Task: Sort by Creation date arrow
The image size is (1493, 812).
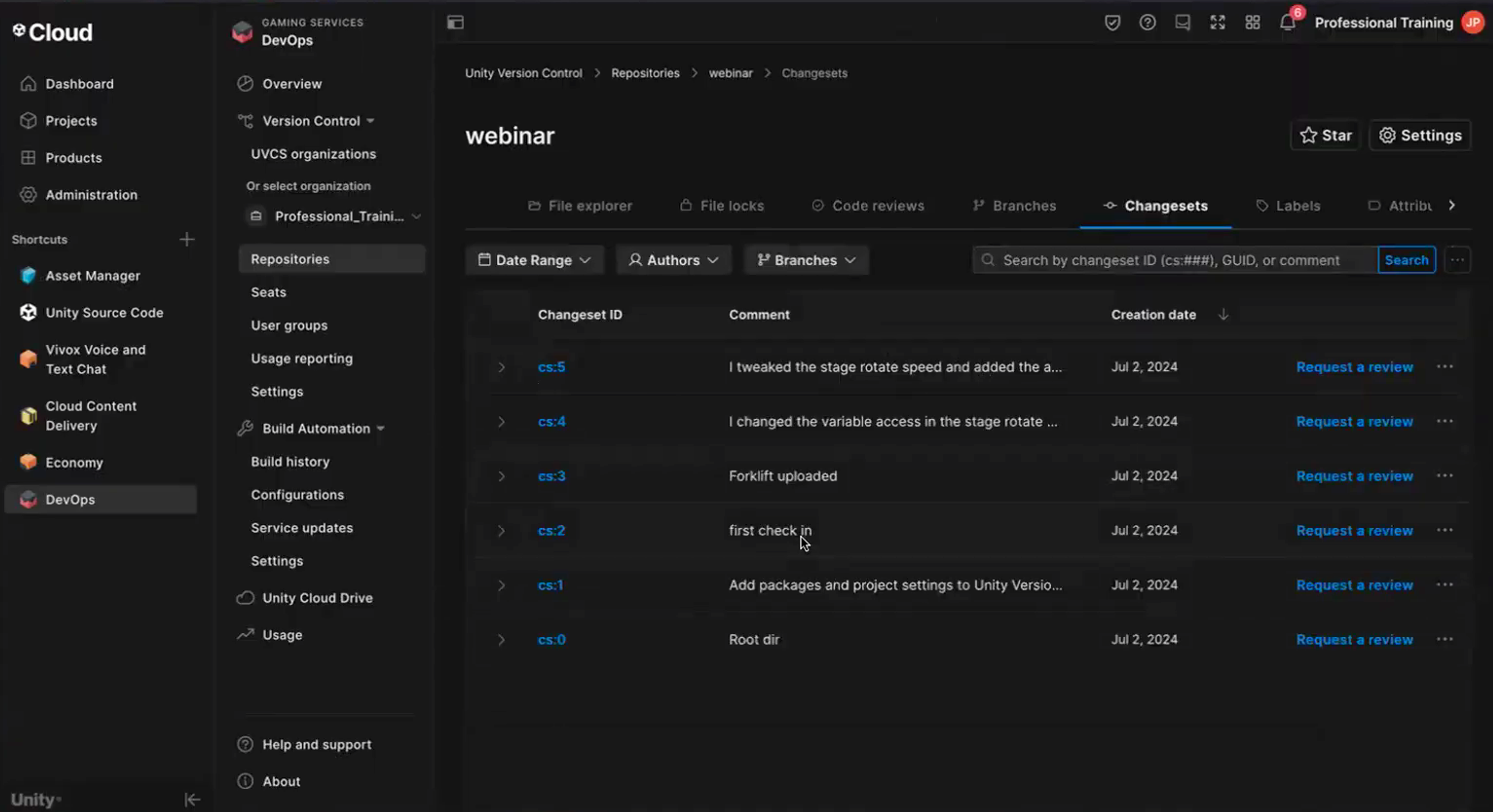Action: [1223, 314]
